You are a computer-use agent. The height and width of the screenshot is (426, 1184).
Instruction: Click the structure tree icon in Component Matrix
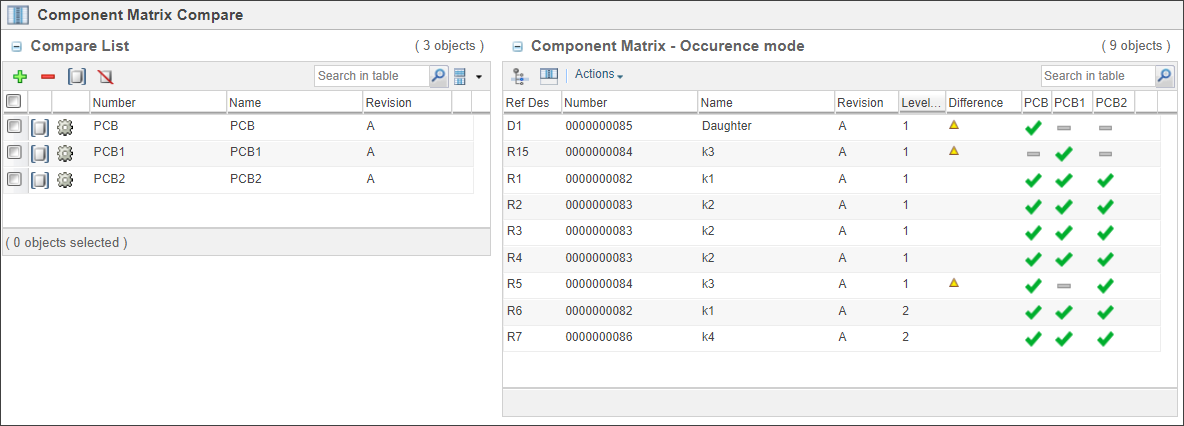point(520,76)
